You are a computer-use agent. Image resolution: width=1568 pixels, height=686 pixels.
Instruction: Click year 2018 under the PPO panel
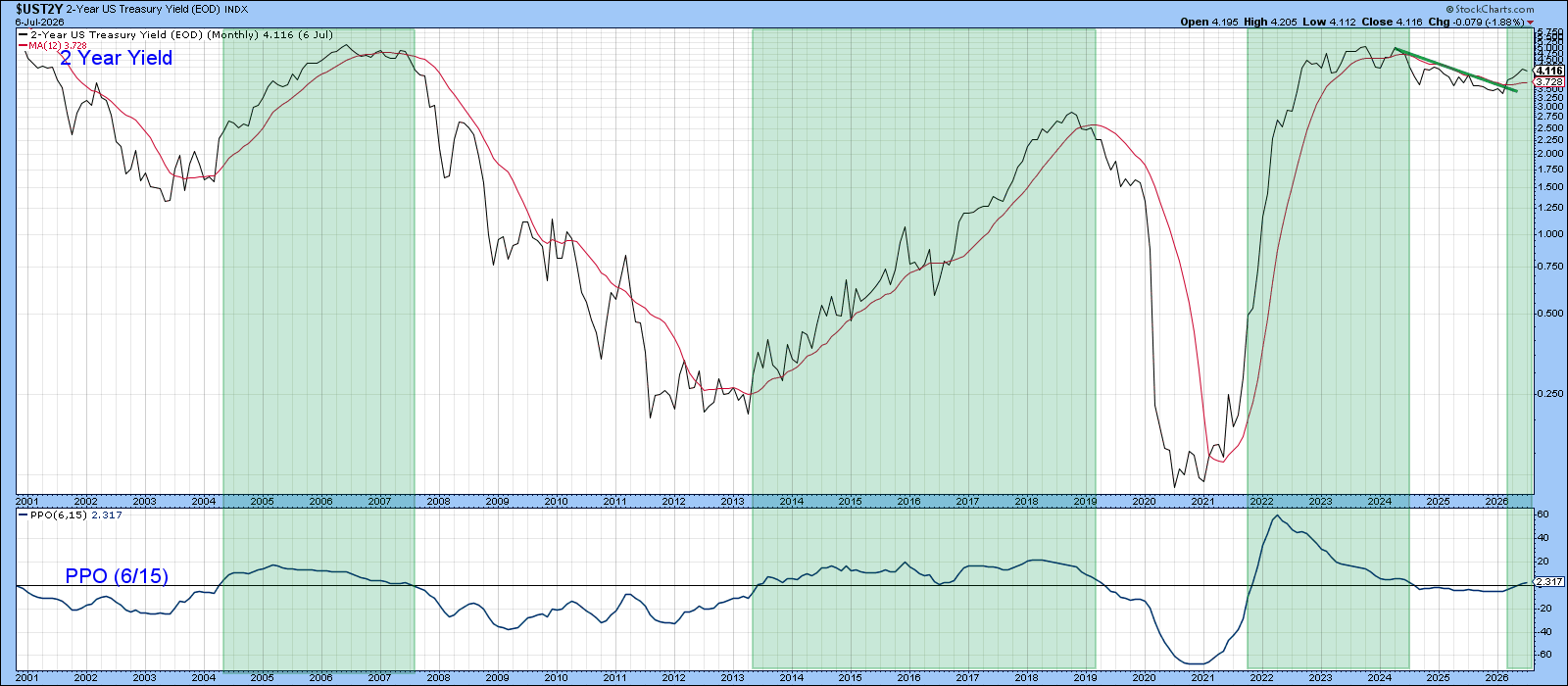1027,677
